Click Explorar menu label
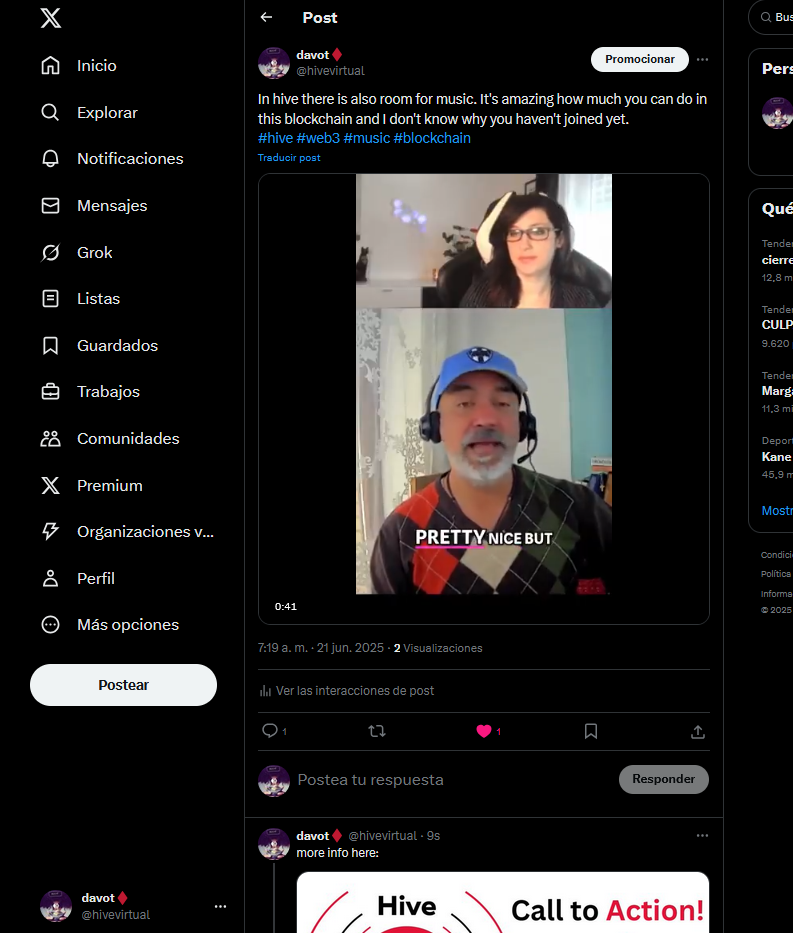Screen dimensions: 793x933 click(x=107, y=112)
